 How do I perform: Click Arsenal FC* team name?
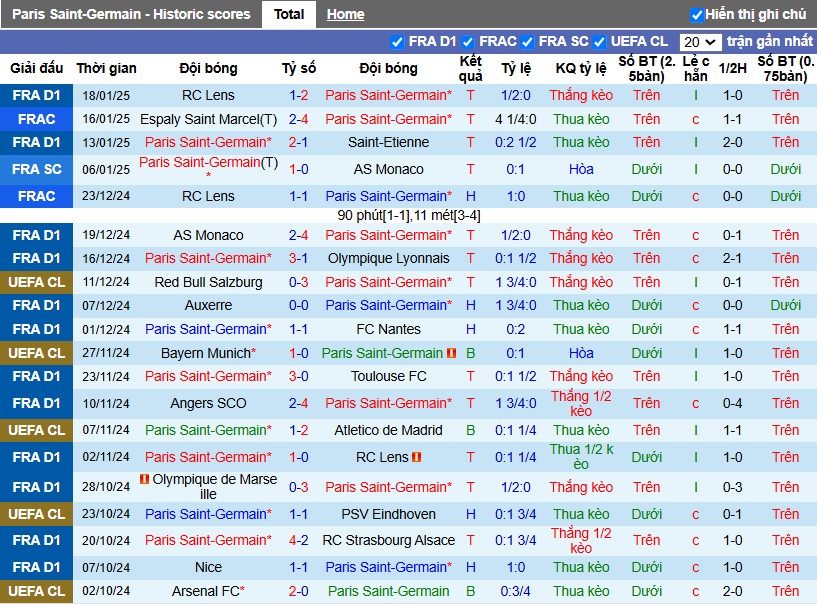tap(208, 591)
